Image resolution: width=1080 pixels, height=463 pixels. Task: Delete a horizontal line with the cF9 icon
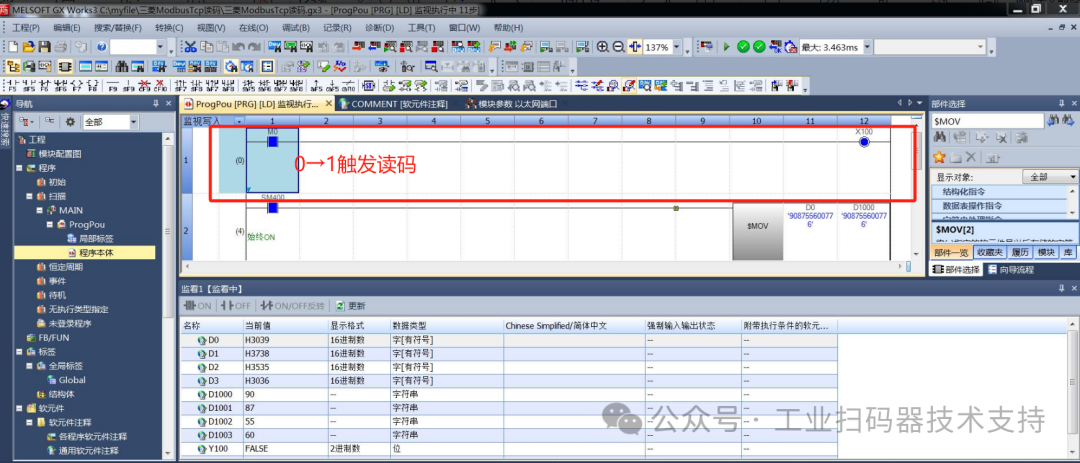144,87
